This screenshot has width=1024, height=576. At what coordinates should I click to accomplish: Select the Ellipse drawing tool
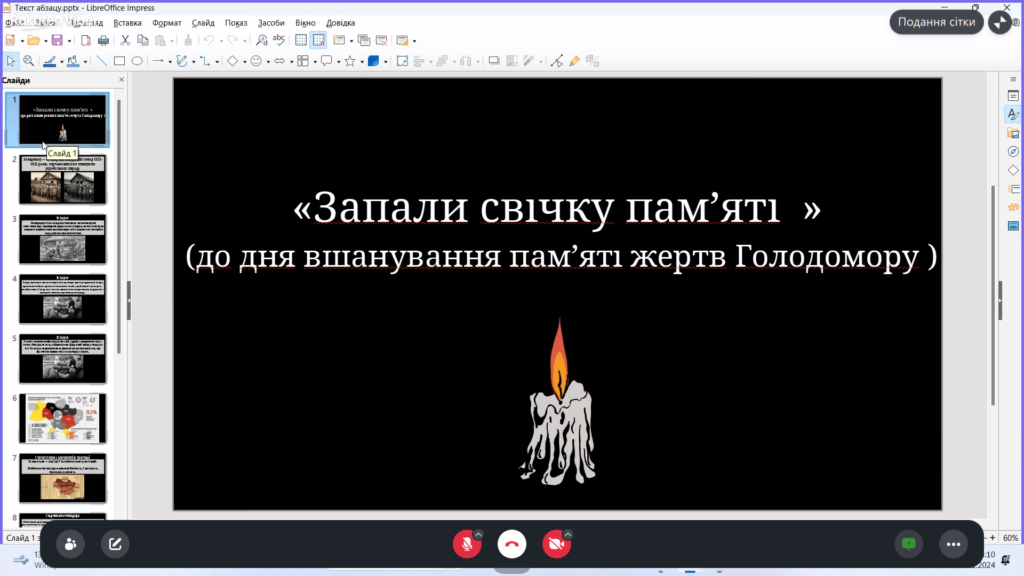point(137,61)
